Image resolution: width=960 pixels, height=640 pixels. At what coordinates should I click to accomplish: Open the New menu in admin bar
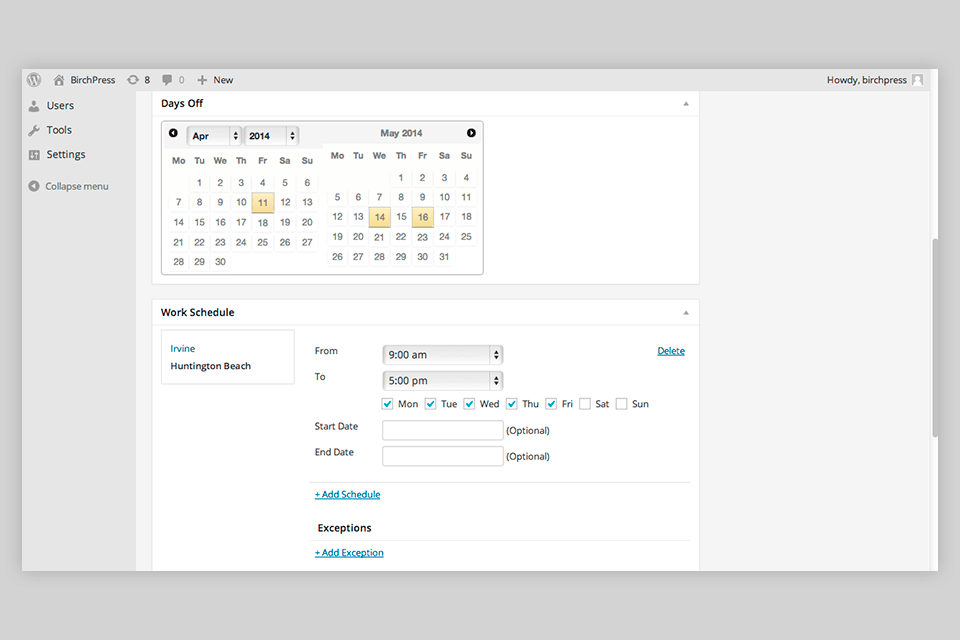(223, 80)
